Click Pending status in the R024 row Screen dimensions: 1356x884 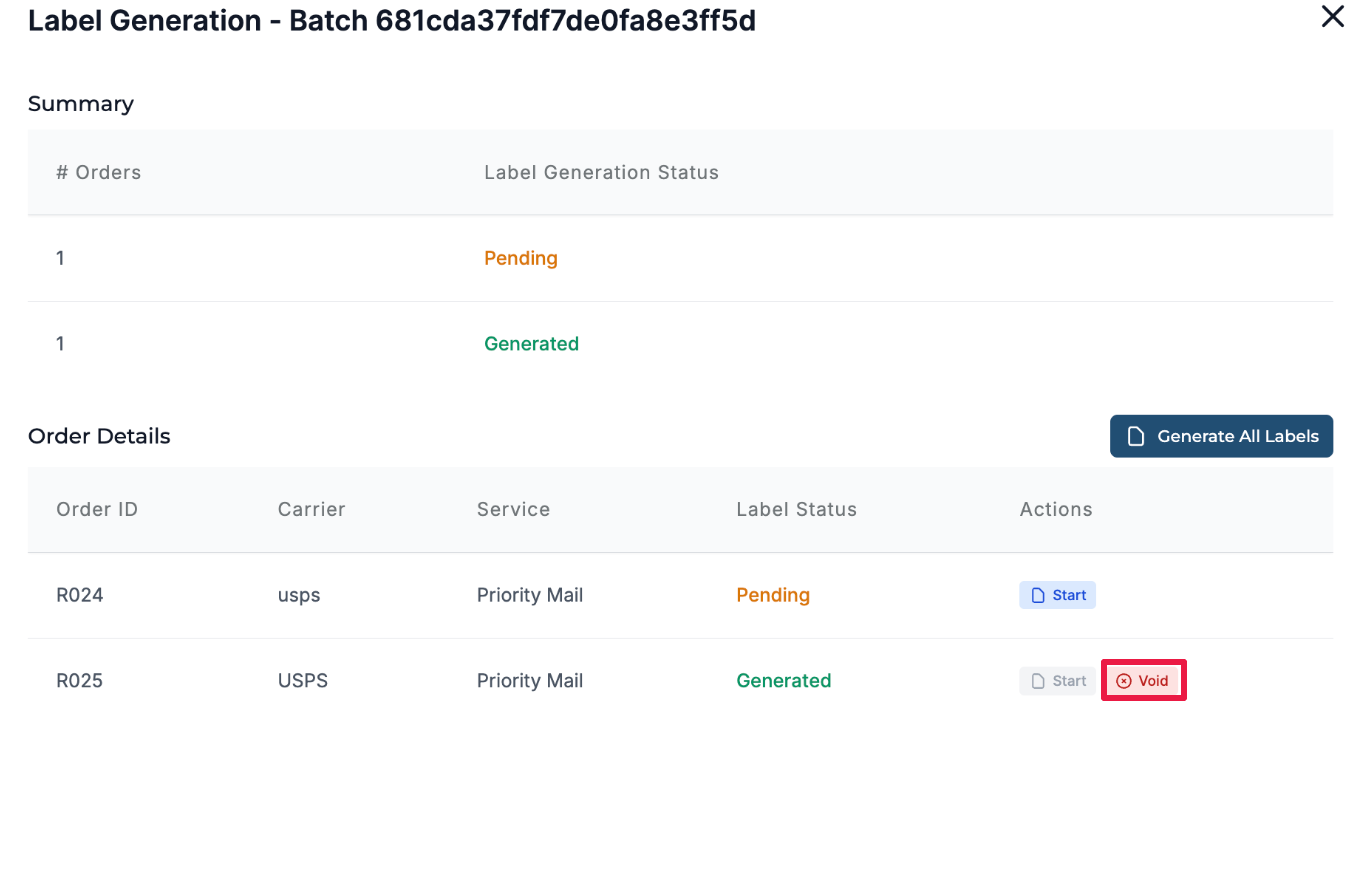[773, 595]
